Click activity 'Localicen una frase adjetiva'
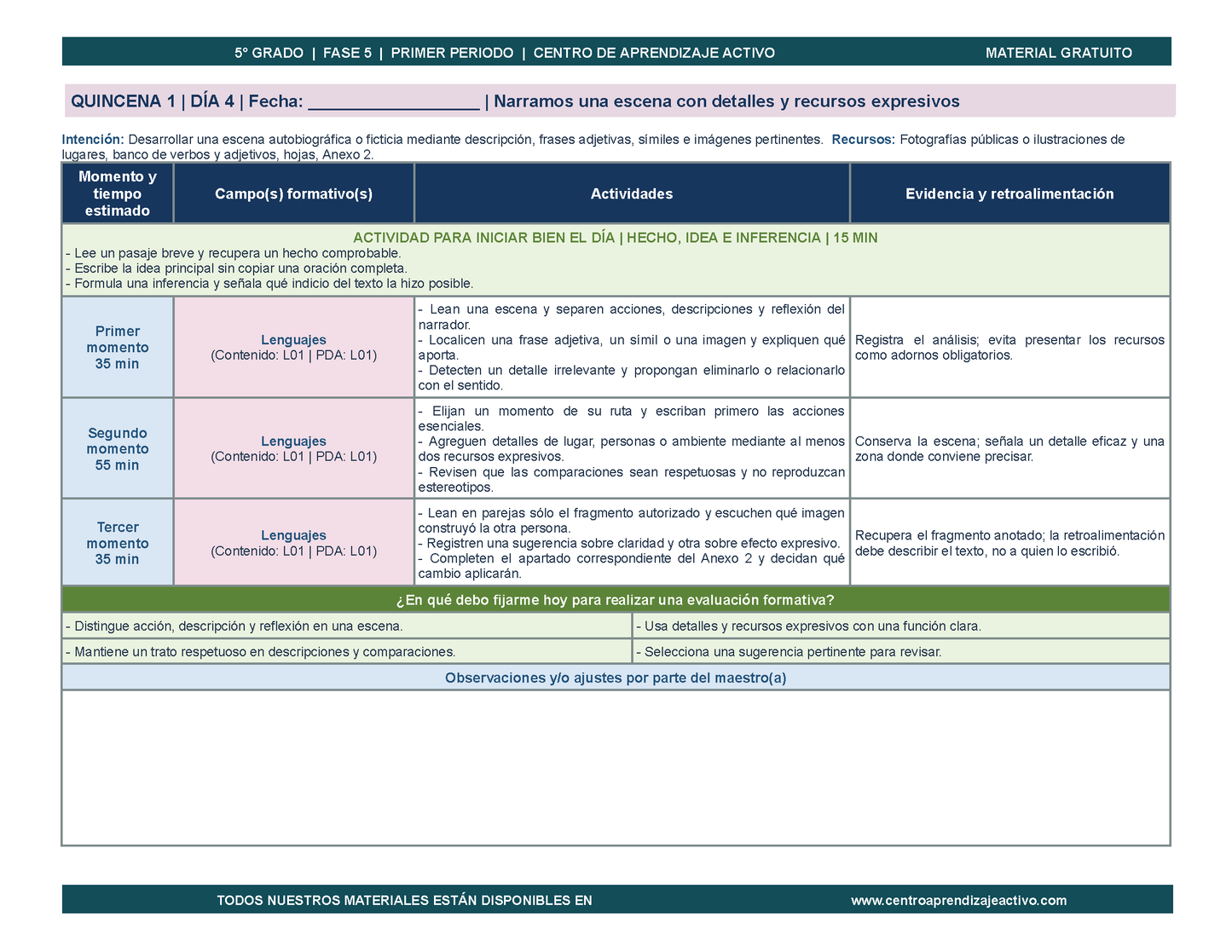The height and width of the screenshot is (952, 1232). click(x=632, y=348)
